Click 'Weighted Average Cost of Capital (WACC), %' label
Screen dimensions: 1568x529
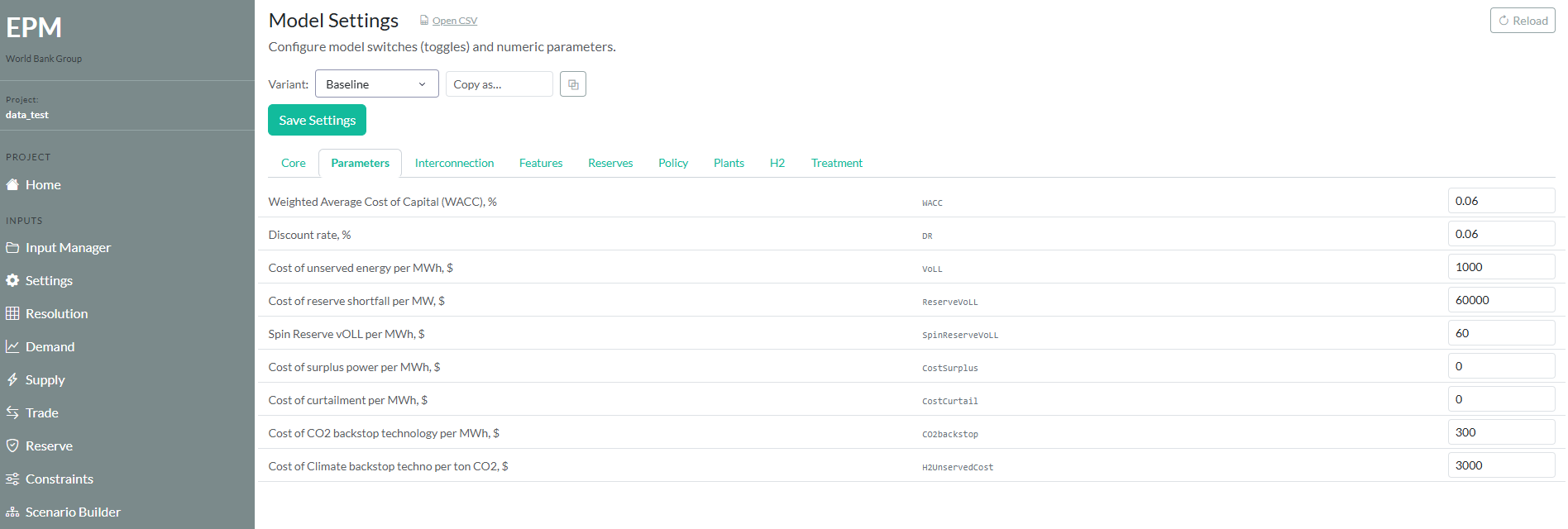pyautogui.click(x=382, y=202)
